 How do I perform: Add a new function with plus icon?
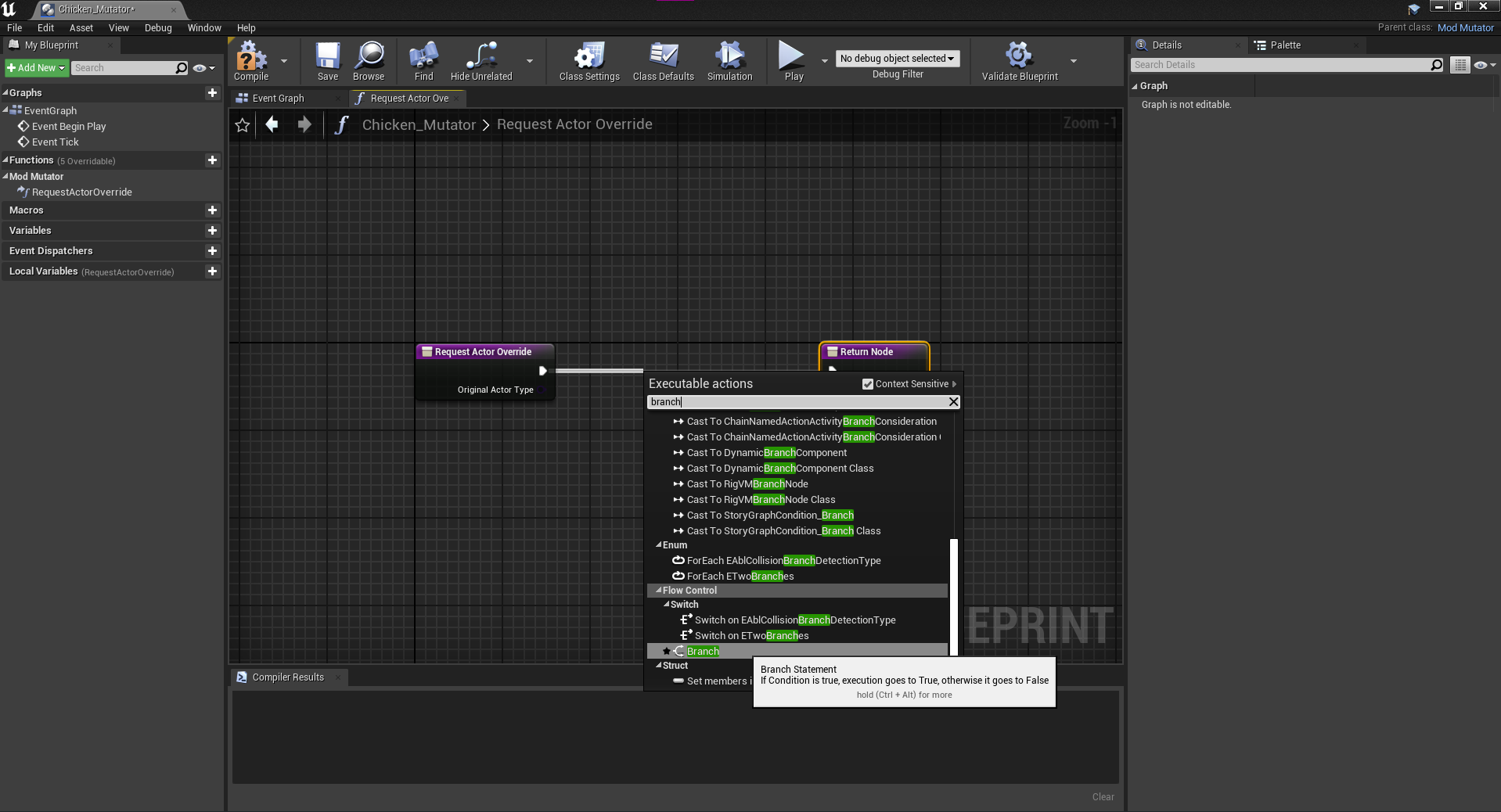click(212, 160)
